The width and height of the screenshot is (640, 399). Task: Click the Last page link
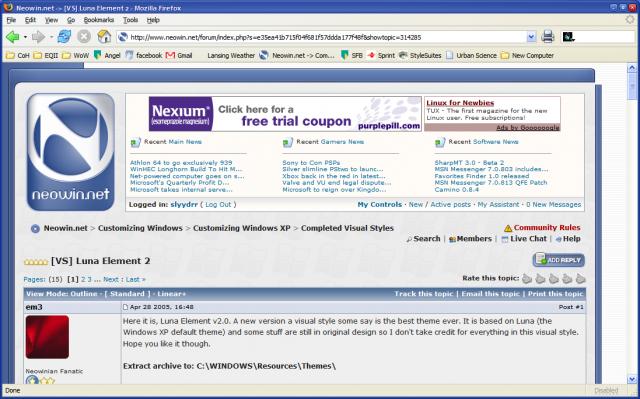136,279
